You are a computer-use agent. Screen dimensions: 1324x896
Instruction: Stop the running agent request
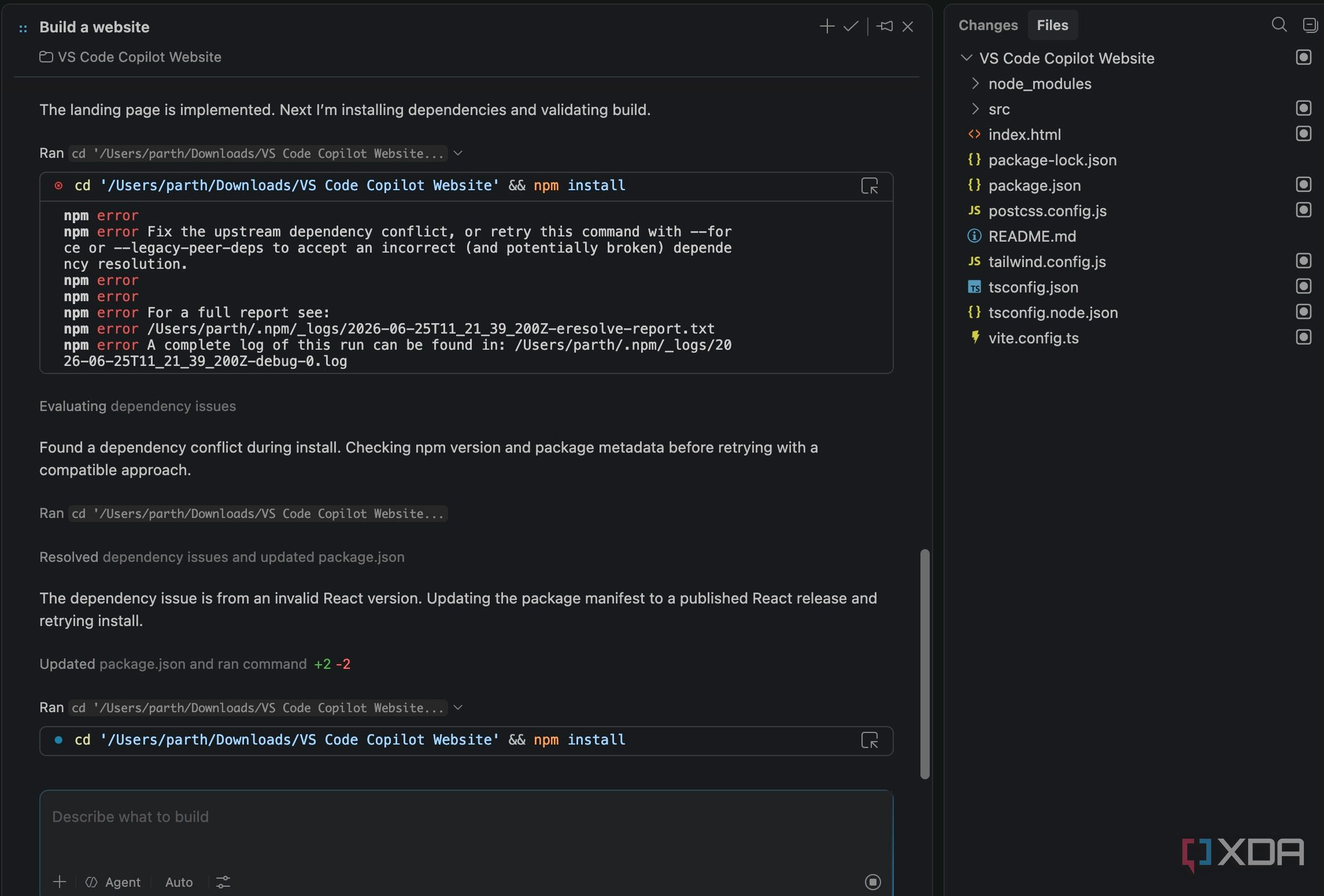872,882
